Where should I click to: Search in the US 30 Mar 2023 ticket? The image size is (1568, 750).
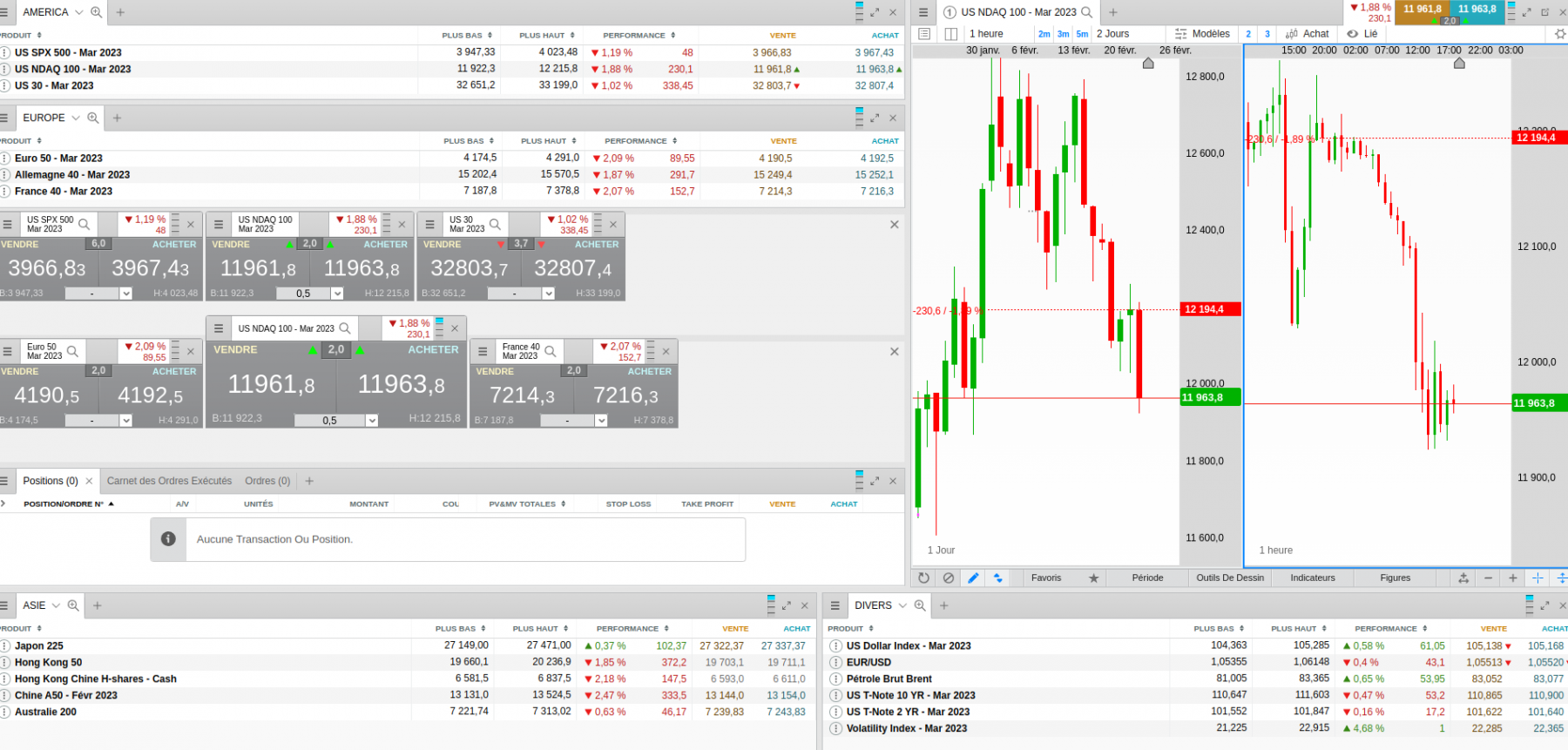[x=495, y=224]
